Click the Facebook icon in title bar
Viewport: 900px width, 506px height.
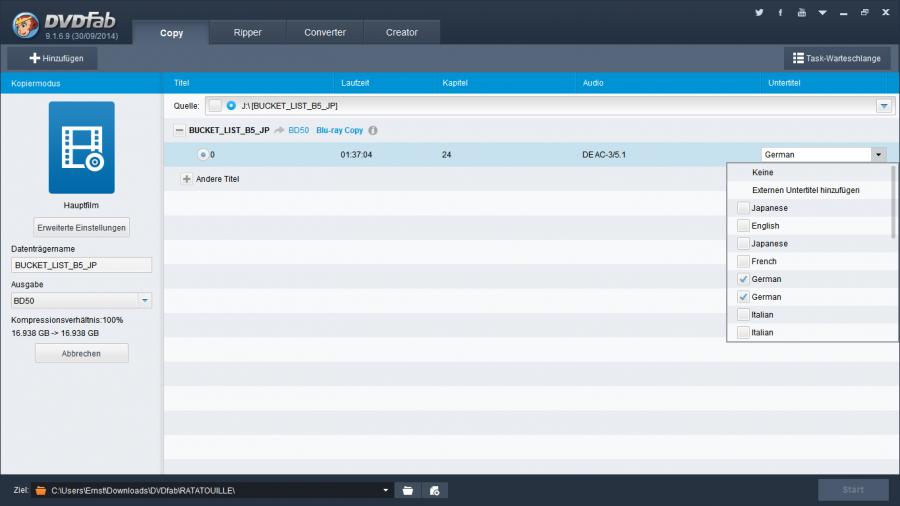pos(781,12)
